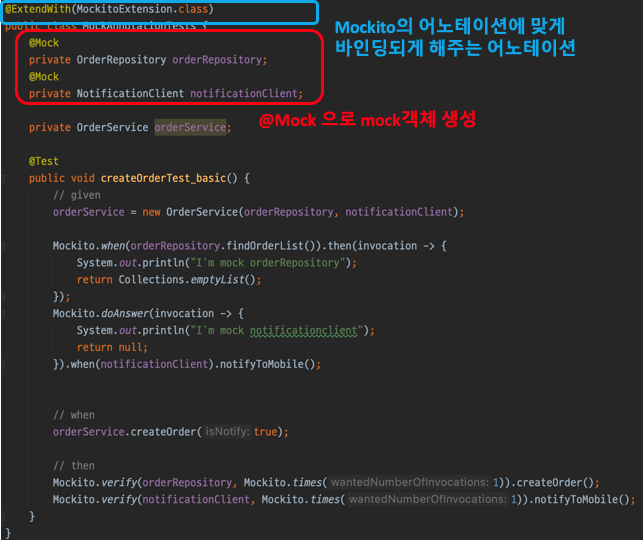
Task: Click notificationClient field name in its private declaration
Action: 244,93
